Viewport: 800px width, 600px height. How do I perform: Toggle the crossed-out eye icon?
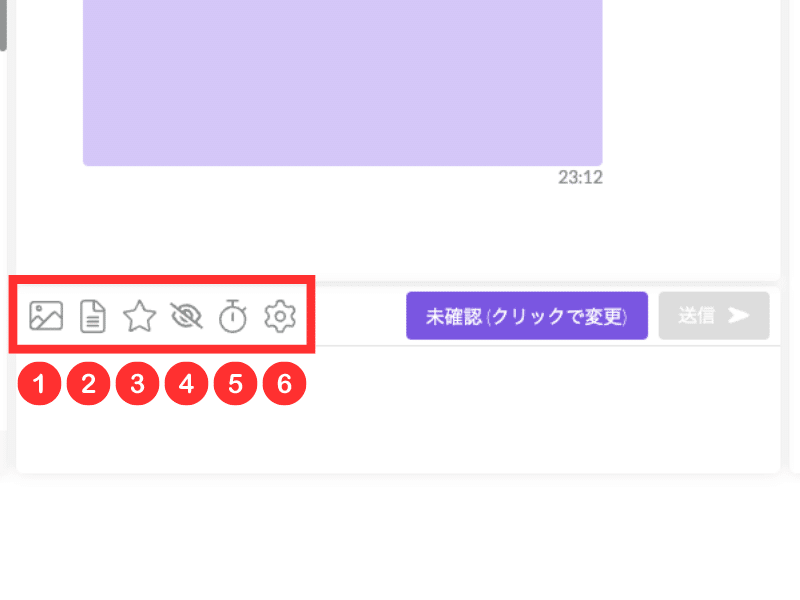(186, 316)
